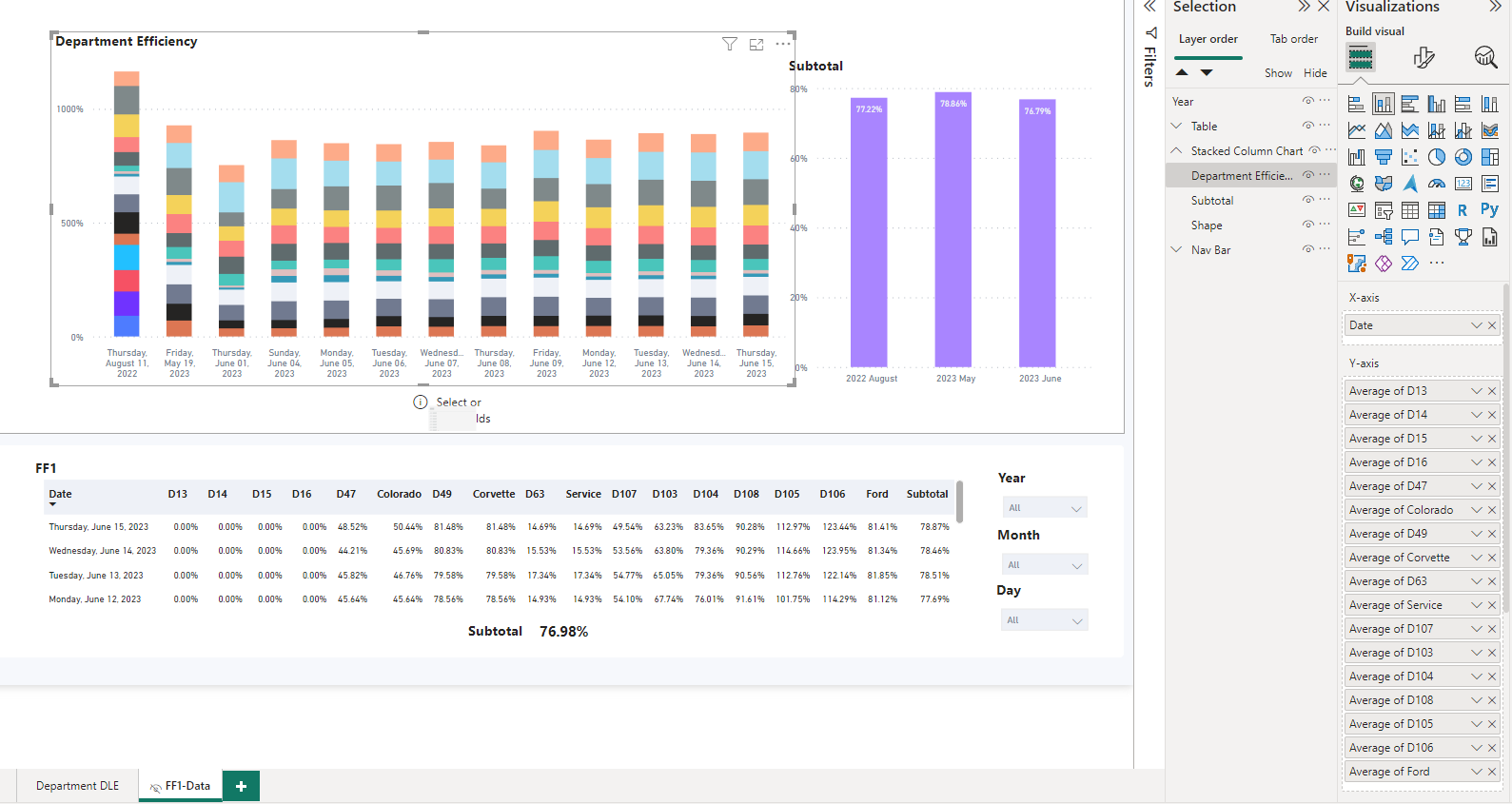Viewport: 1512px width, 804px height.
Task: Expand the Nav Bar group
Action: [1176, 249]
